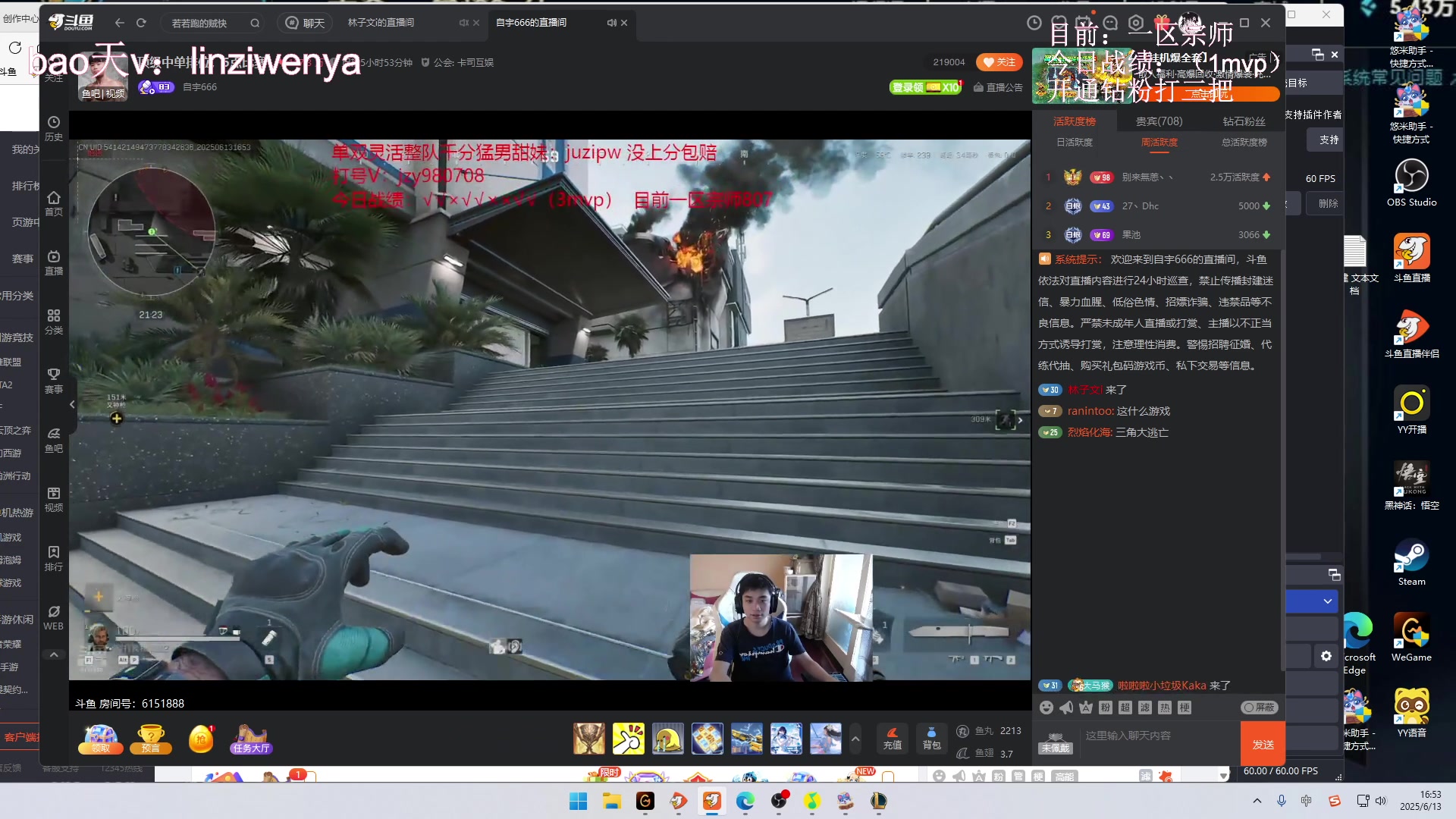Click the megaphone broadcast icon

pyautogui.click(x=1066, y=708)
